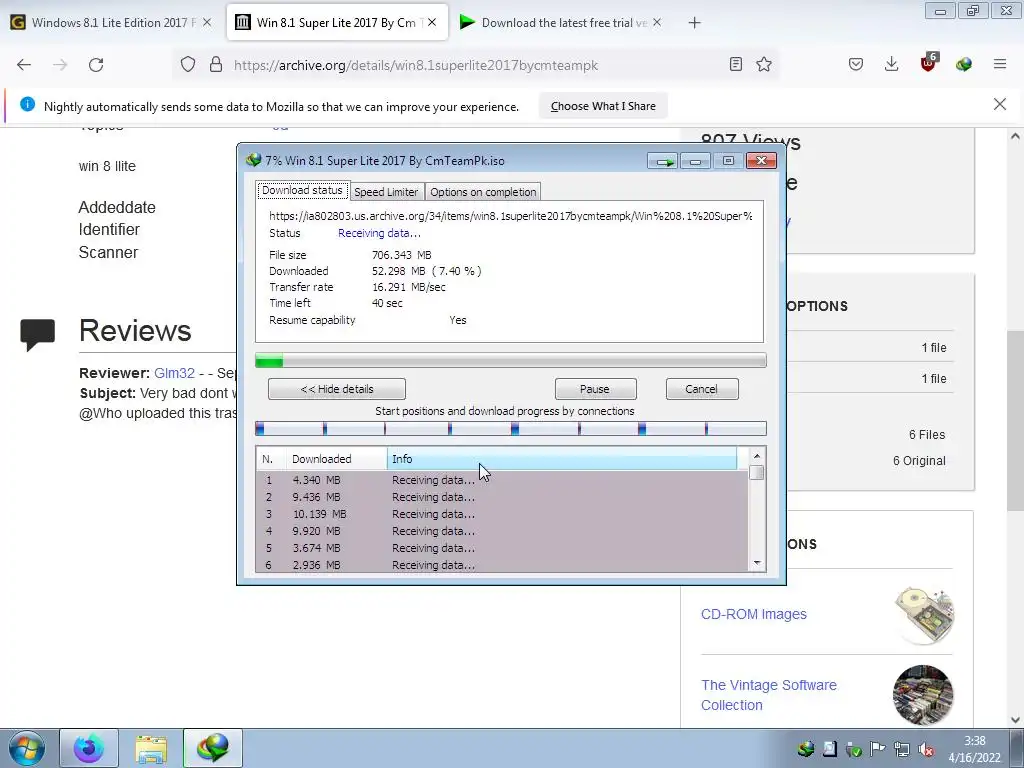Sort by the Downloaded column header
Image resolution: width=1024 pixels, height=768 pixels.
pos(336,459)
